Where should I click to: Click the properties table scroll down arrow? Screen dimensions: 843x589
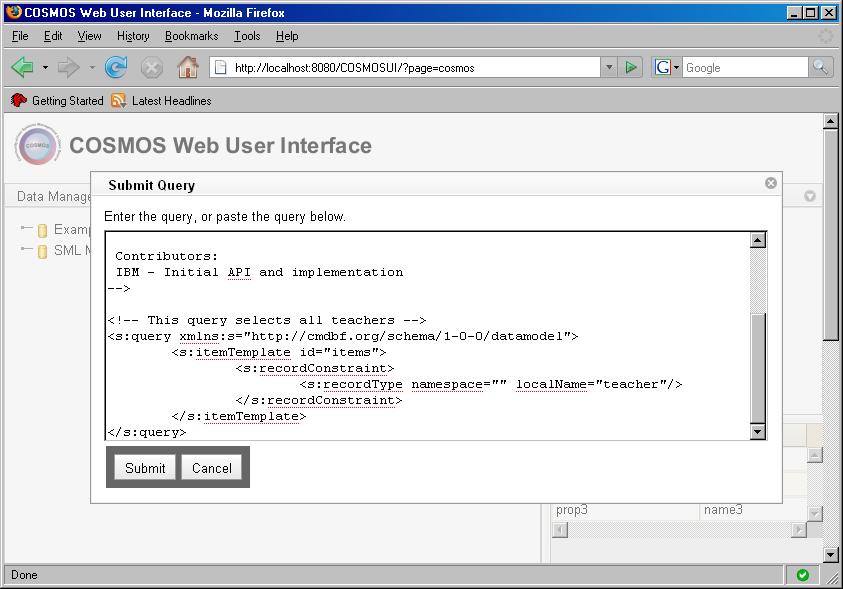pyautogui.click(x=815, y=514)
